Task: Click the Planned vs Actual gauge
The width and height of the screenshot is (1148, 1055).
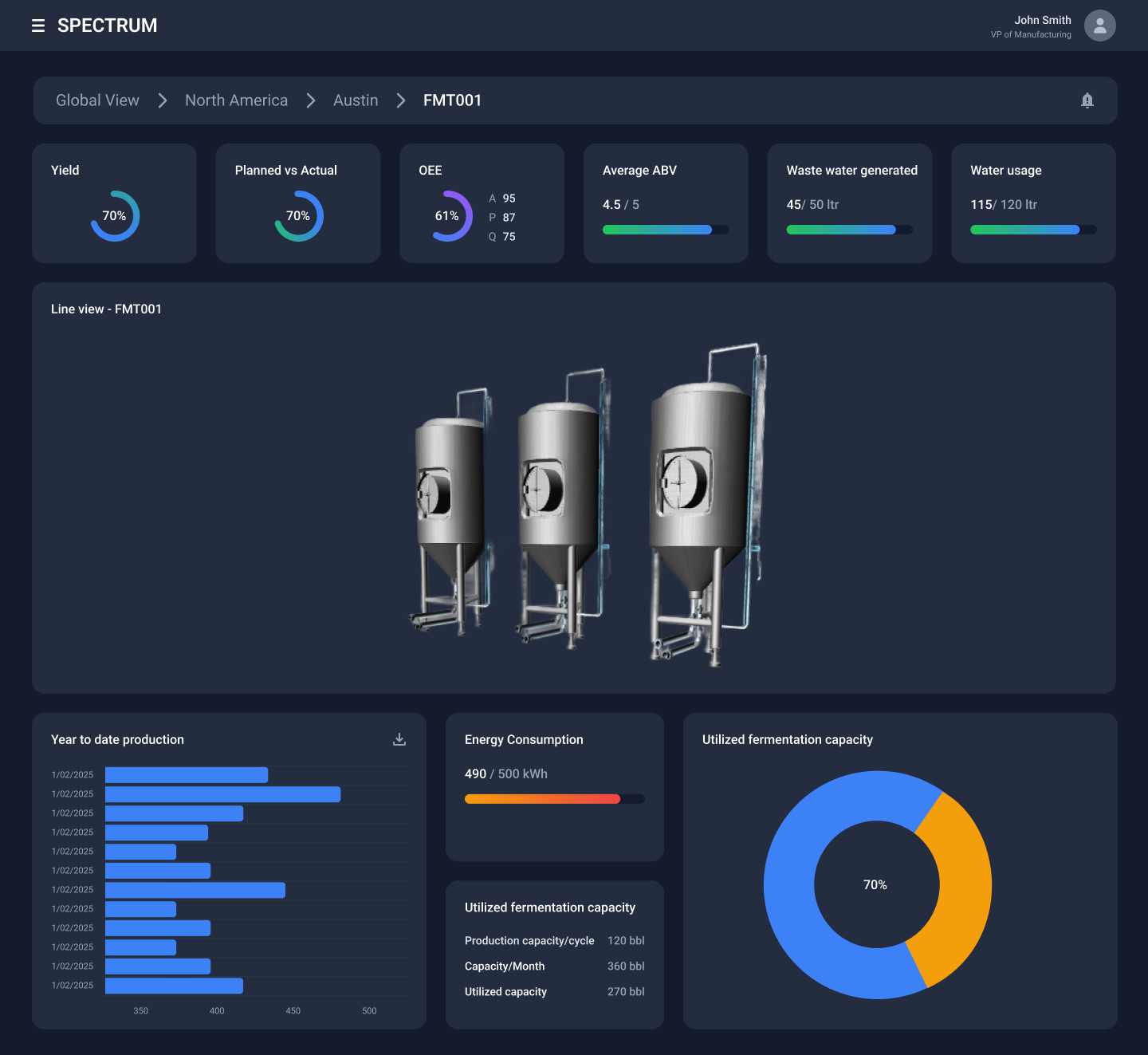Action: (298, 215)
